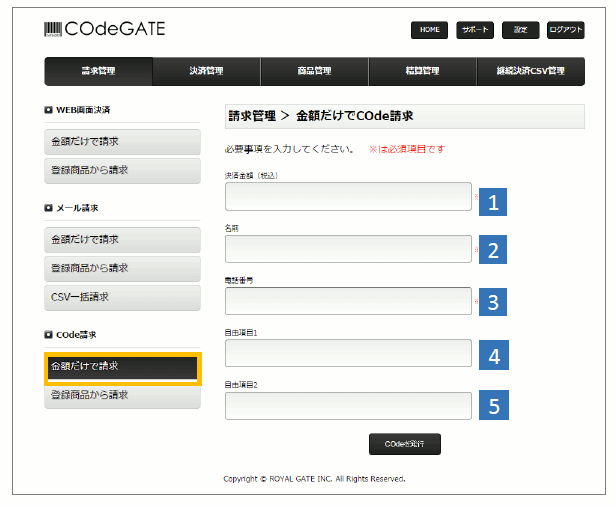
Task: Select 金額だけで請求 under メール請求
Action: click(122, 240)
